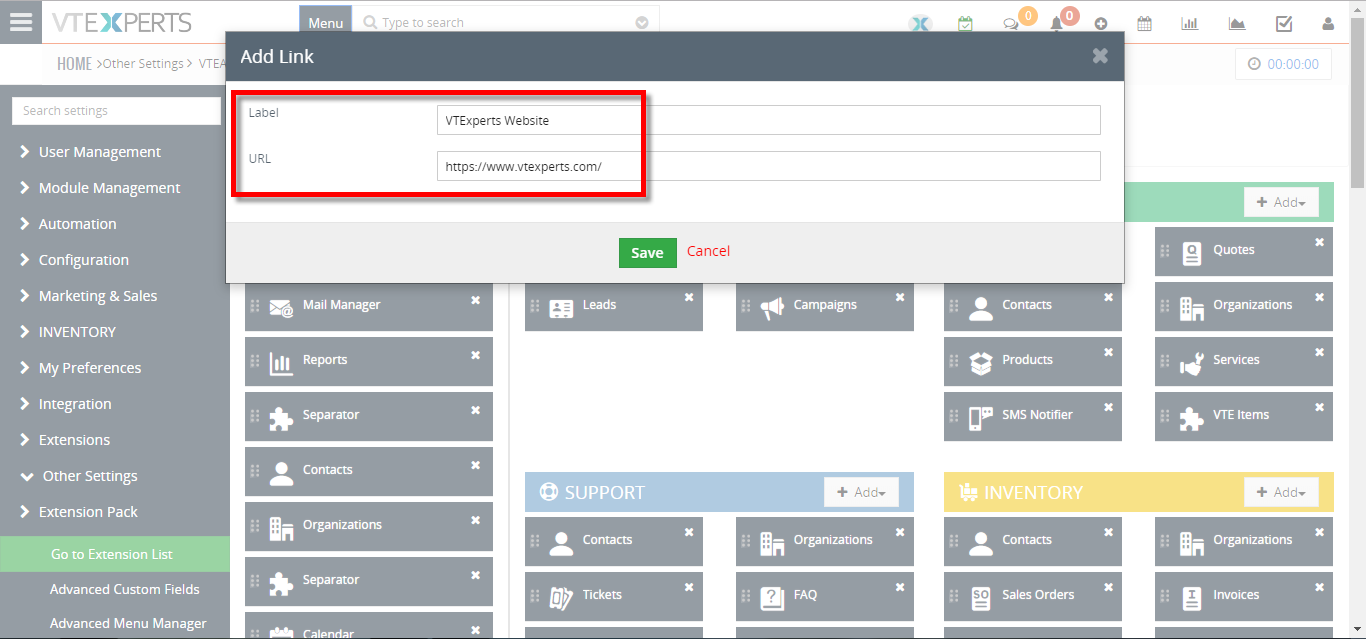Open the calendar icon in top bar
1366x639 pixels.
pos(1145,24)
